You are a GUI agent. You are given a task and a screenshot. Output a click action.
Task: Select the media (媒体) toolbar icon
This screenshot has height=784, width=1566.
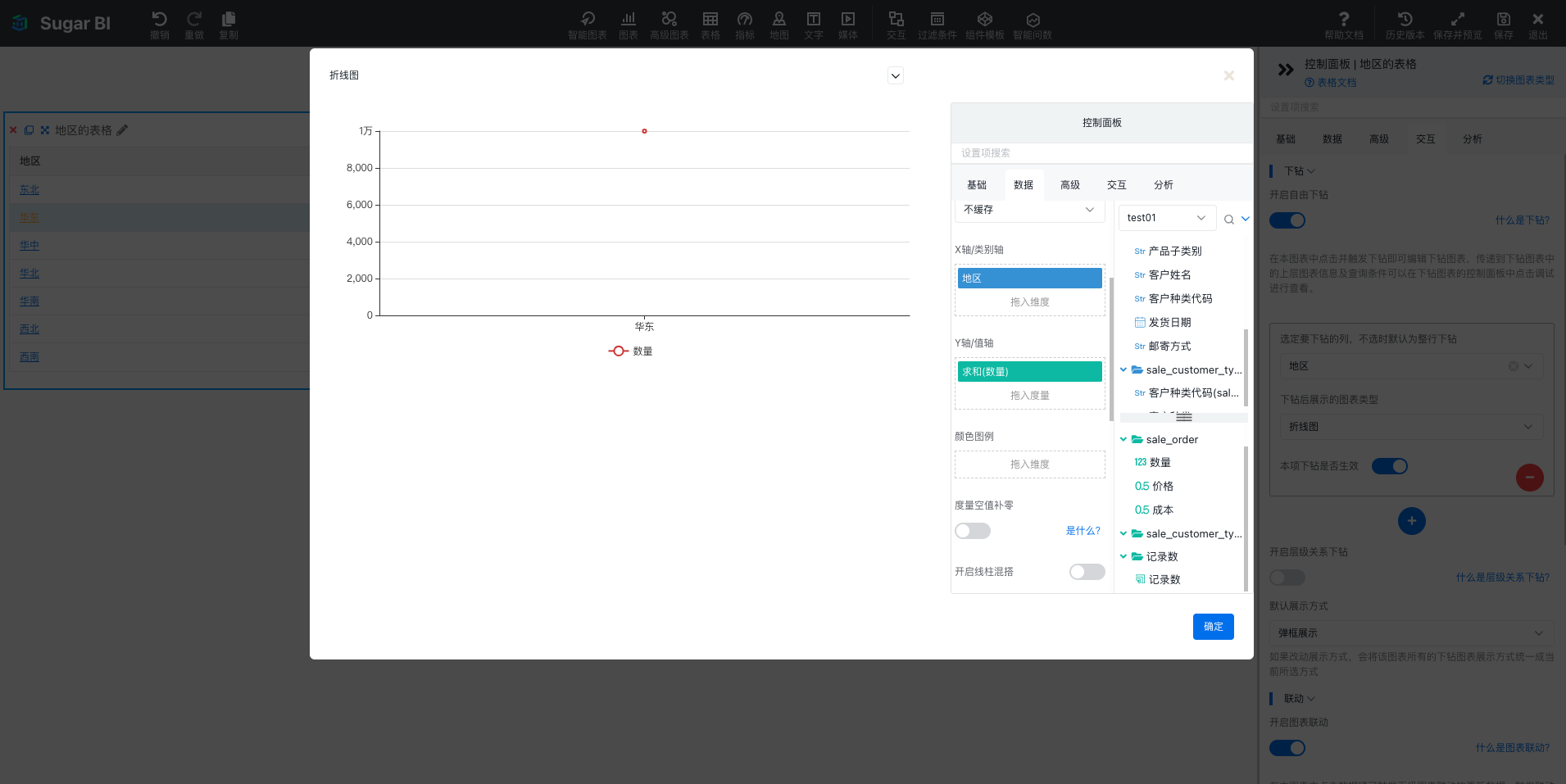(x=848, y=19)
